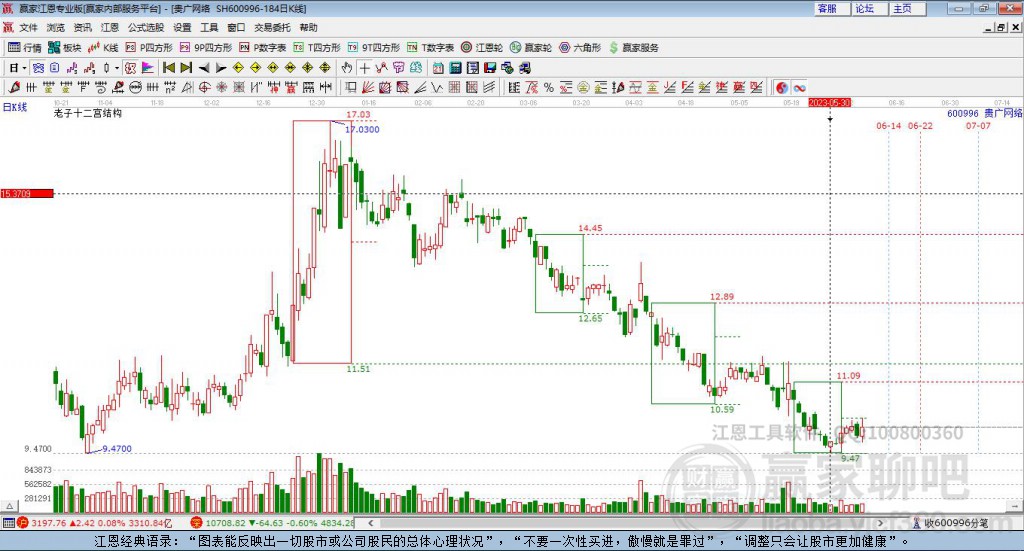Click the 12.89 price label
Viewport: 1024px width, 551px height.
click(x=722, y=296)
